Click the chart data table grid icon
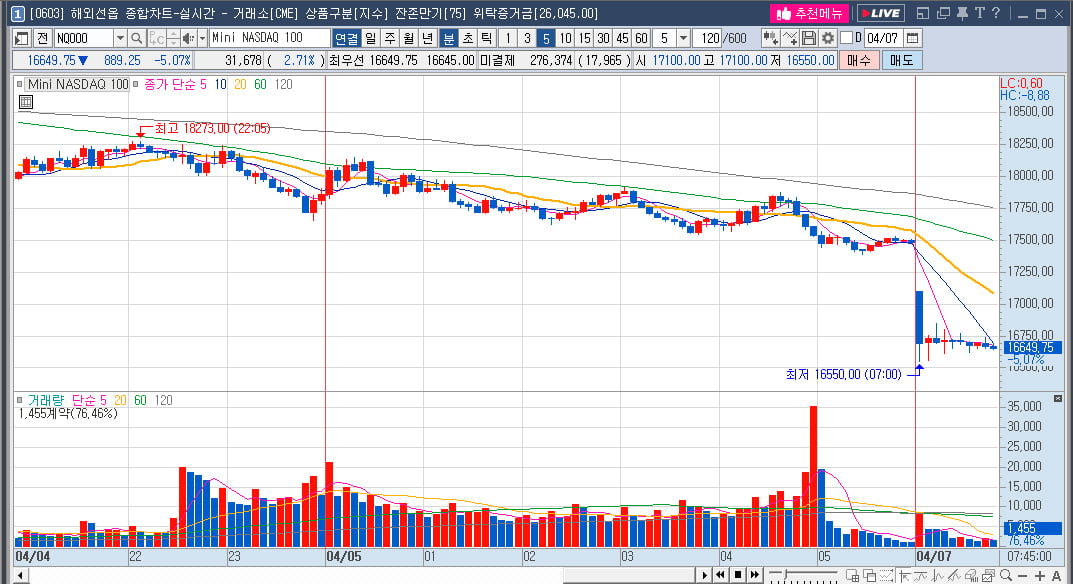 (26, 102)
